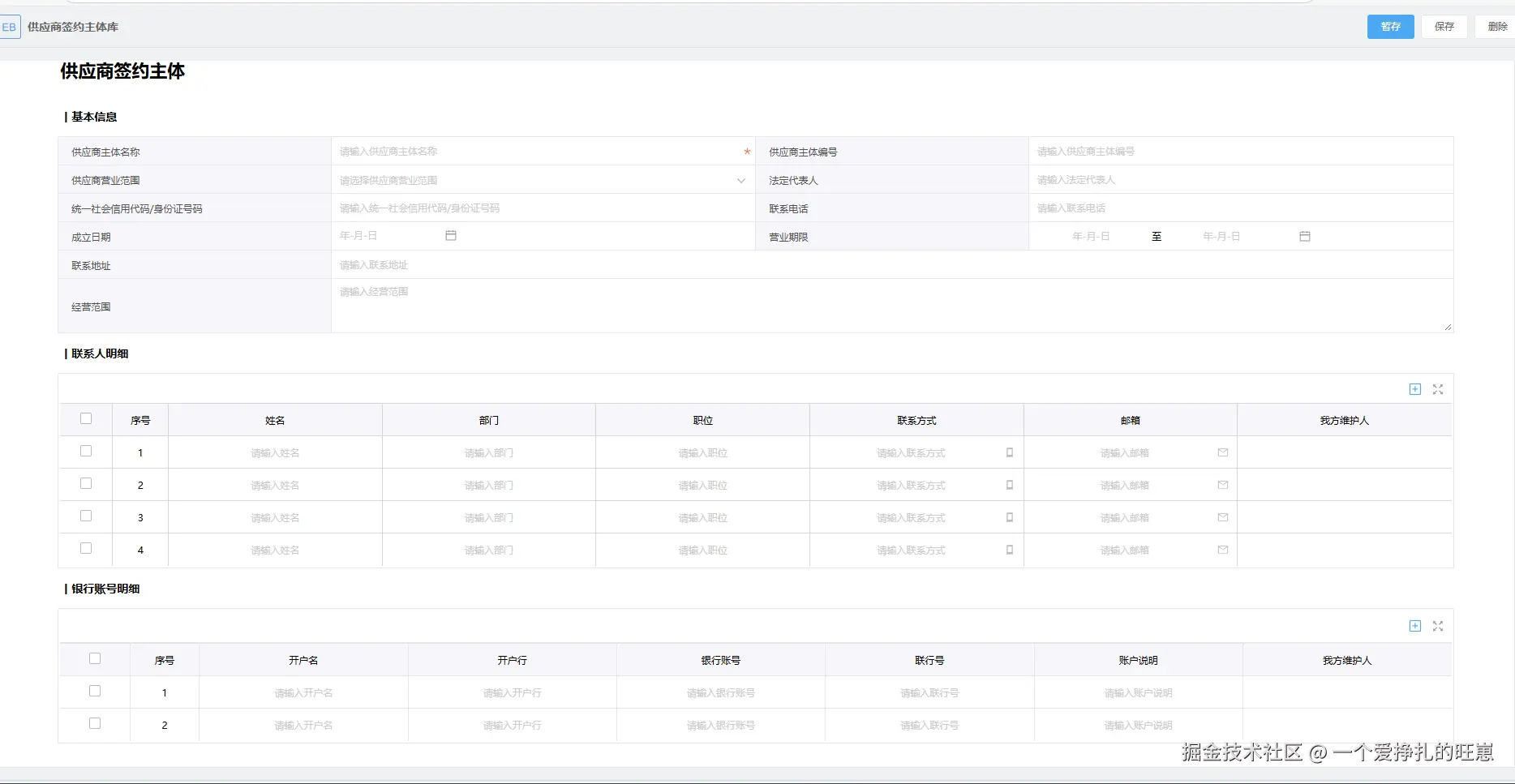Image resolution: width=1515 pixels, height=784 pixels.
Task: Check contact row 1 checkbox
Action: pos(86,452)
